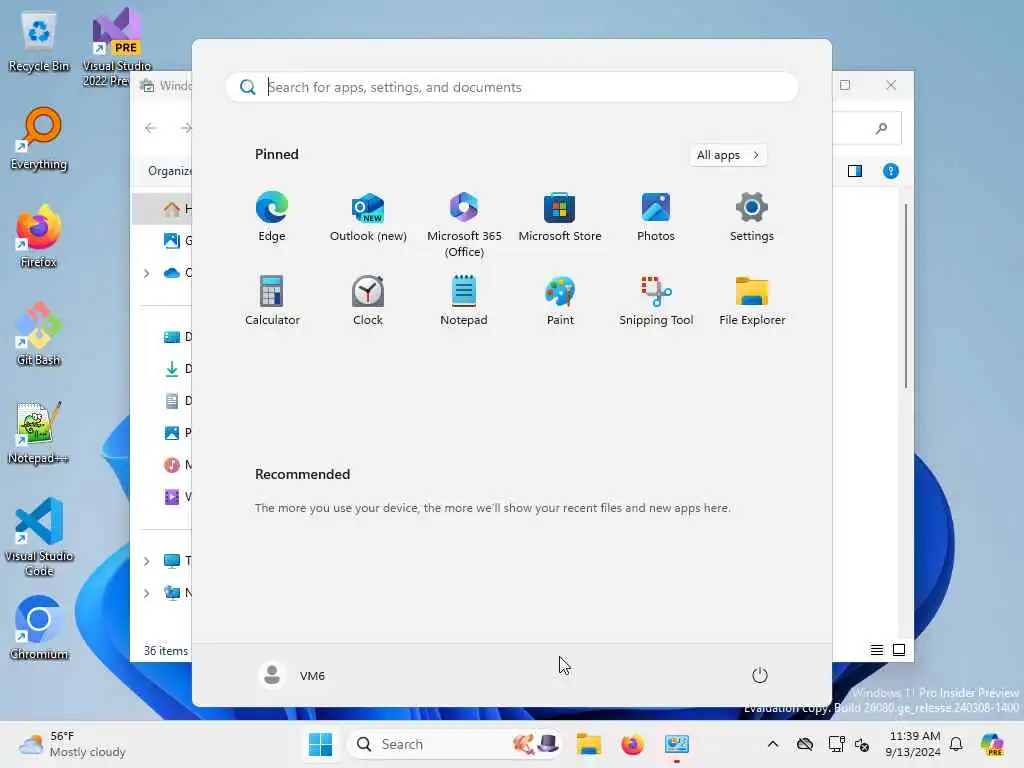1024x768 pixels.
Task: Open File Explorer from the taskbar
Action: 588,744
